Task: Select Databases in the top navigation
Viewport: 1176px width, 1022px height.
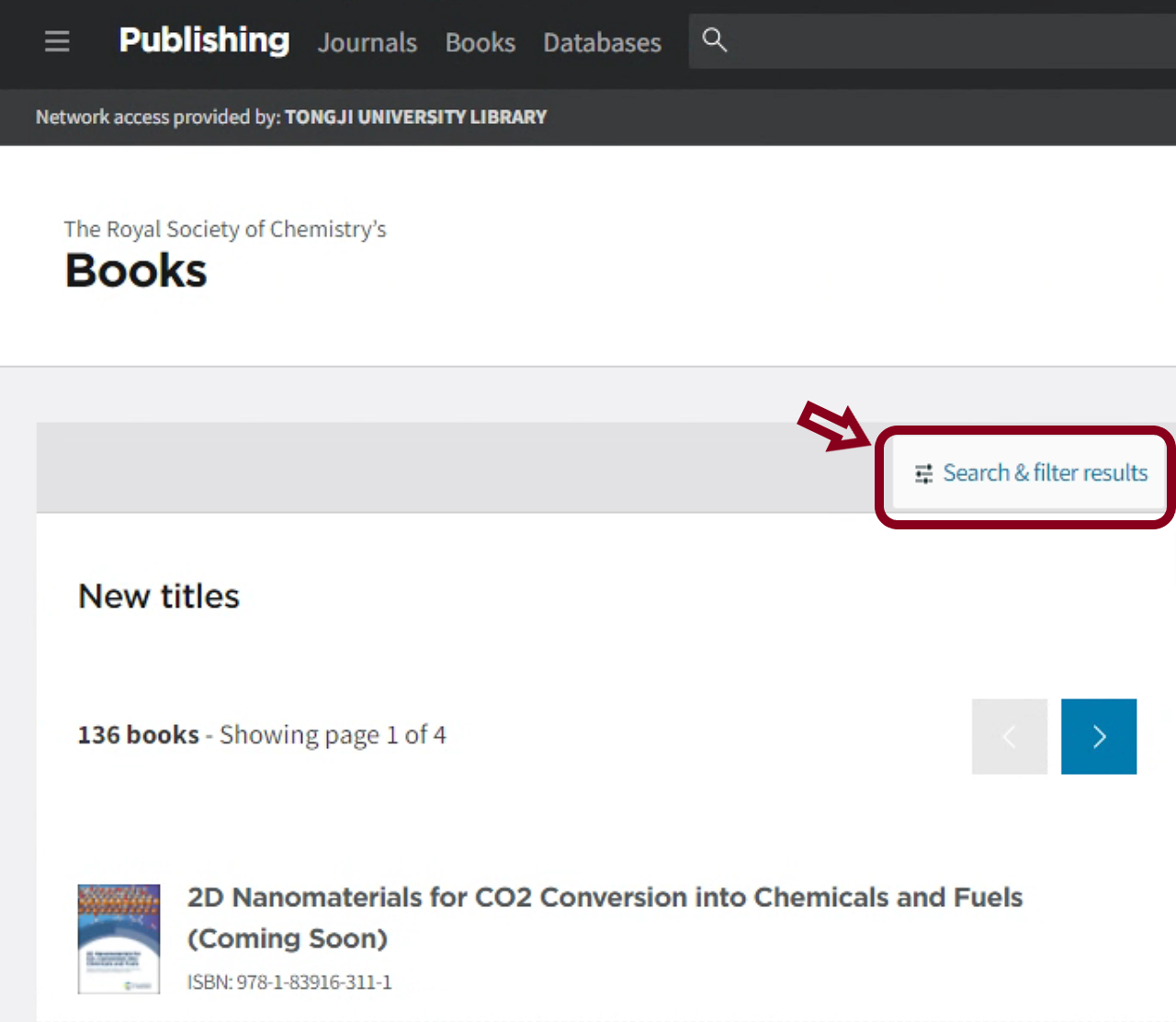Action: pyautogui.click(x=602, y=42)
